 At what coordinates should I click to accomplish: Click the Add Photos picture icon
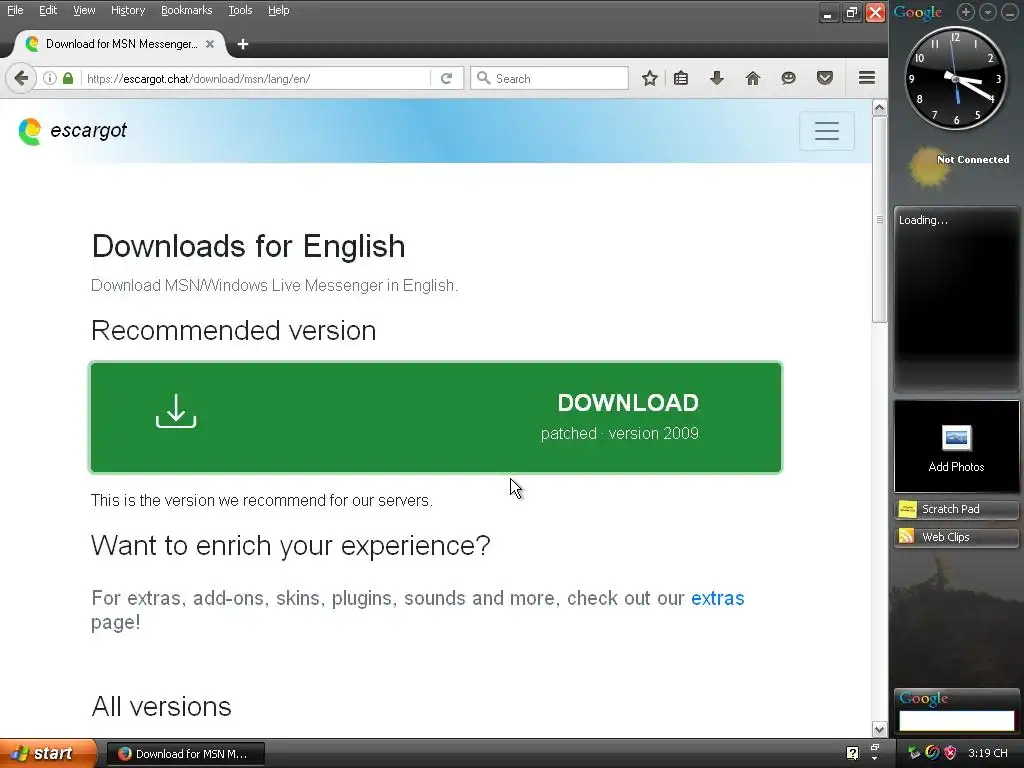[956, 438]
